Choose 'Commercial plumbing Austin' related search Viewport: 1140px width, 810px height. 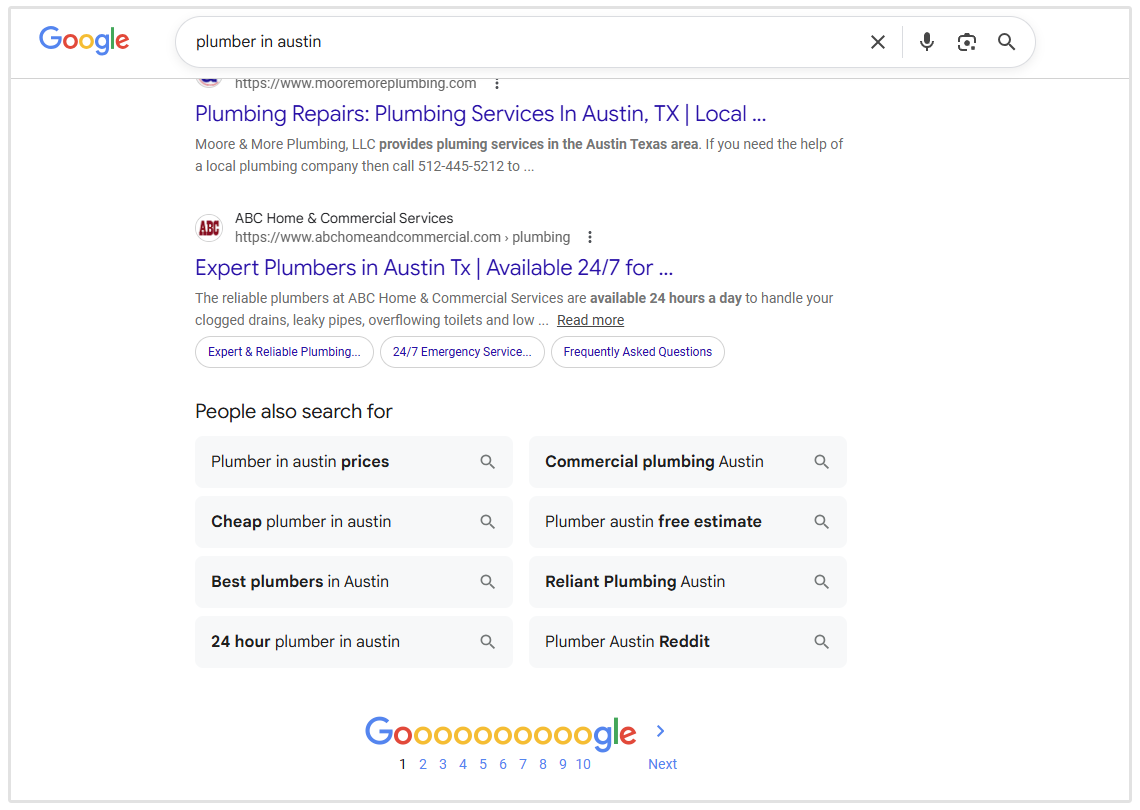click(x=687, y=462)
